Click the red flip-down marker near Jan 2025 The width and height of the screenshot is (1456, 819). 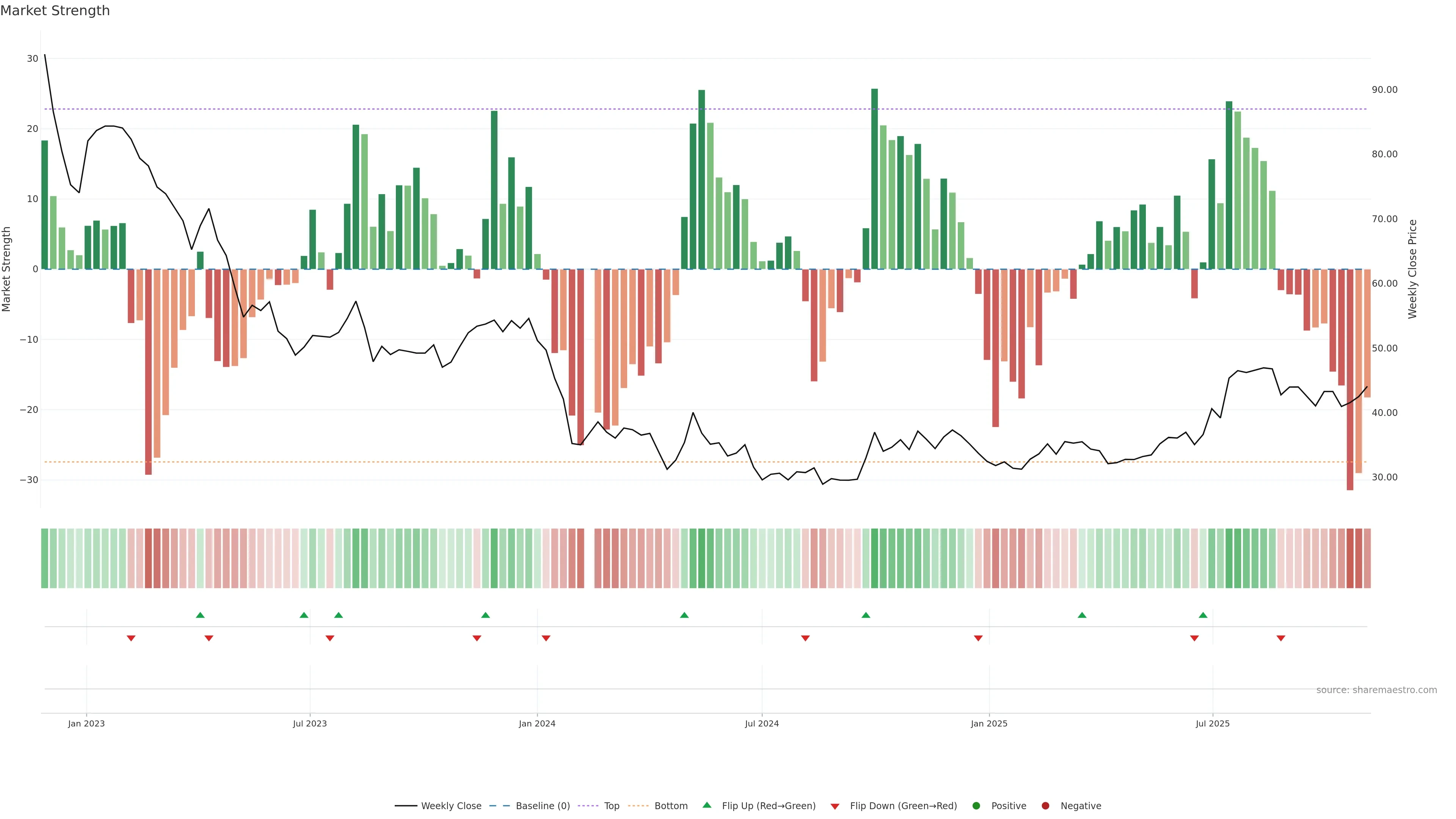pos(978,638)
